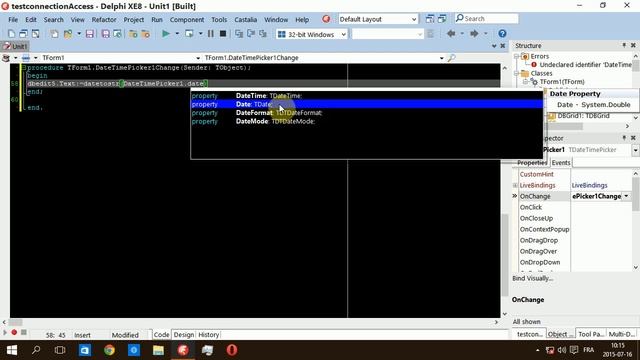
Task: Expand the LiveBindings property node
Action: point(515,185)
